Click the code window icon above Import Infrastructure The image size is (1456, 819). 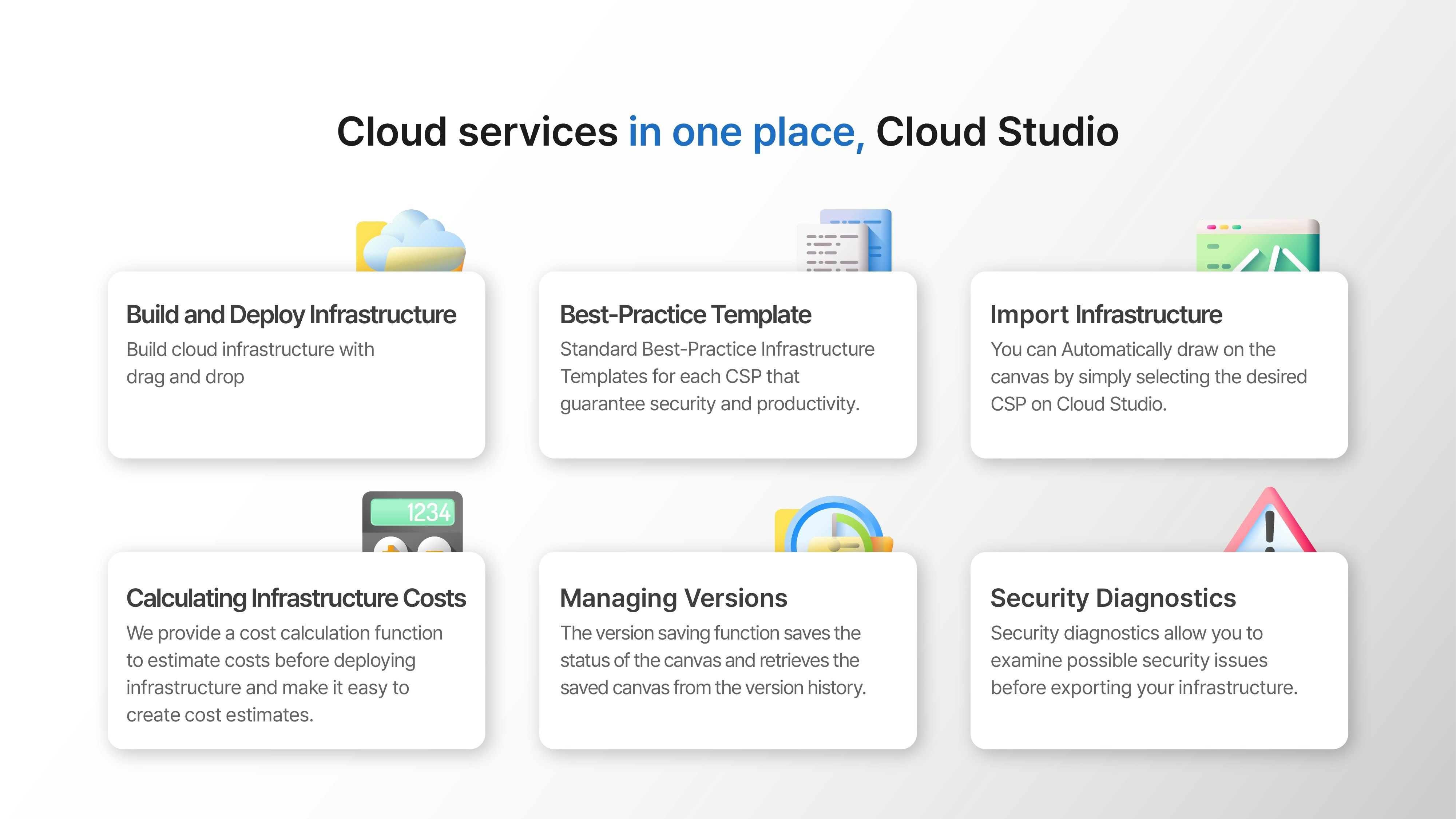tap(1258, 245)
